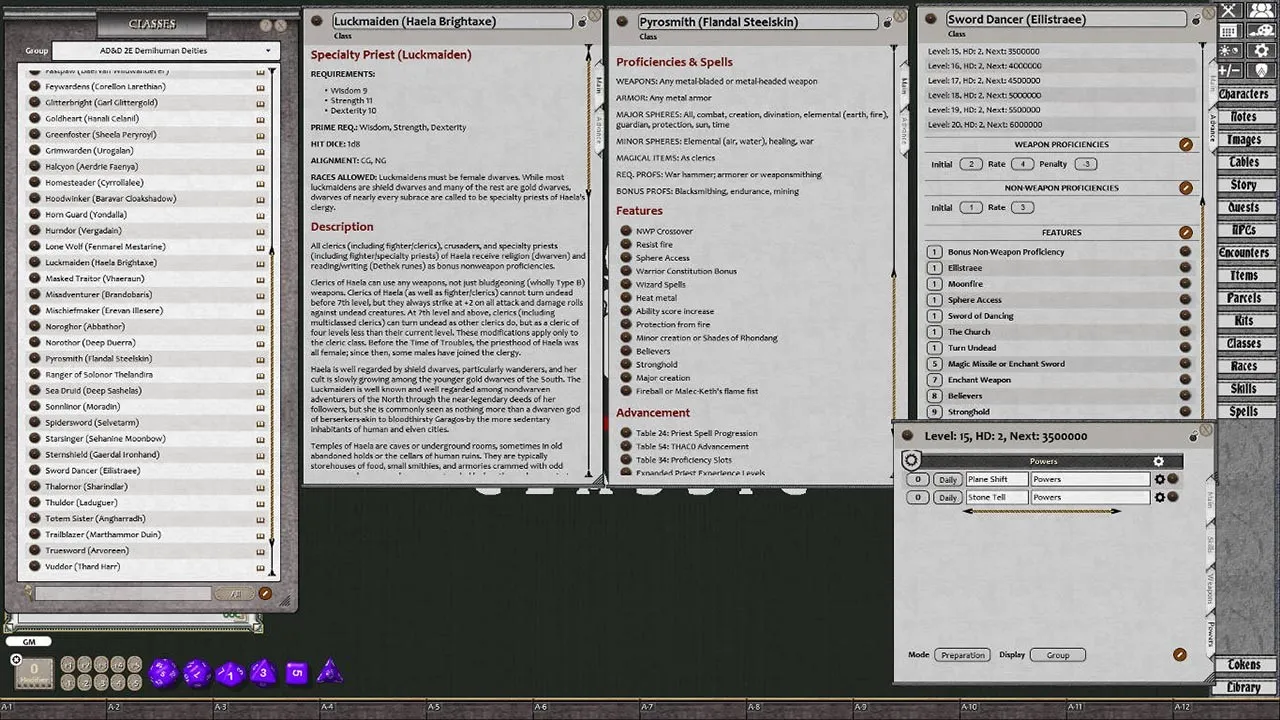Select the Powers tab in Level 15 window
The height and width of the screenshot is (720, 1280).
(1210, 633)
